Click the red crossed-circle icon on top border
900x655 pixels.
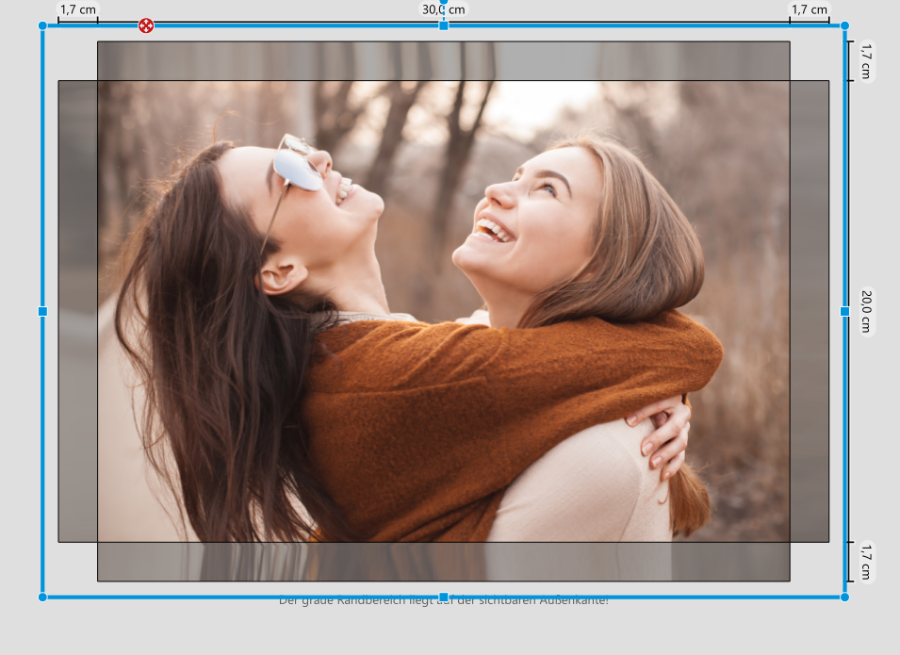[146, 25]
